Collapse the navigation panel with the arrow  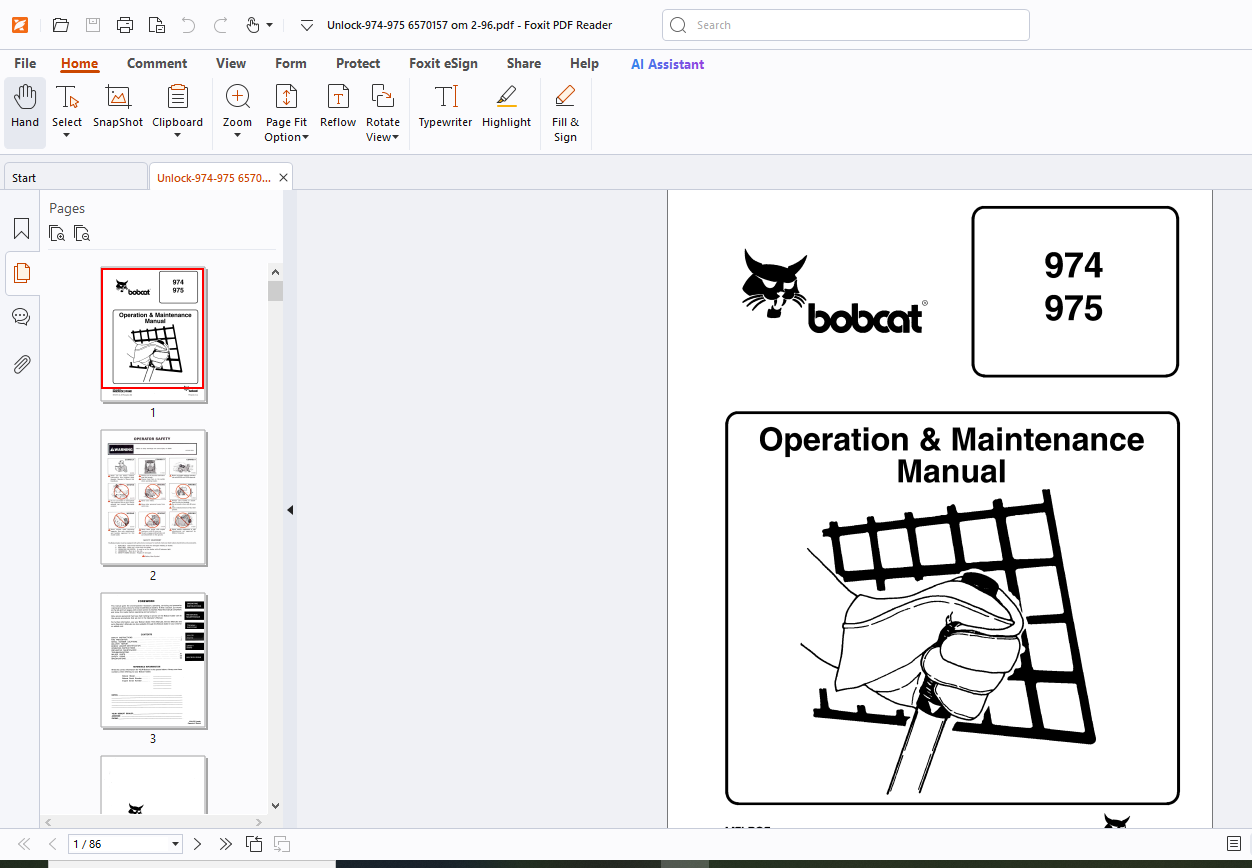click(x=290, y=510)
